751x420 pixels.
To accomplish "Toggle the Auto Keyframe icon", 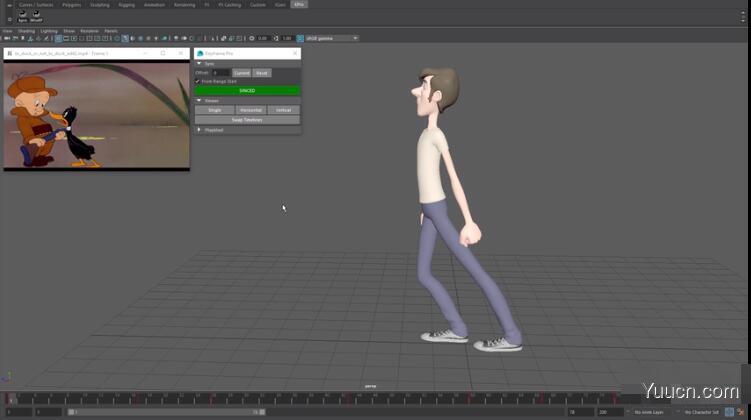I will click(x=729, y=412).
